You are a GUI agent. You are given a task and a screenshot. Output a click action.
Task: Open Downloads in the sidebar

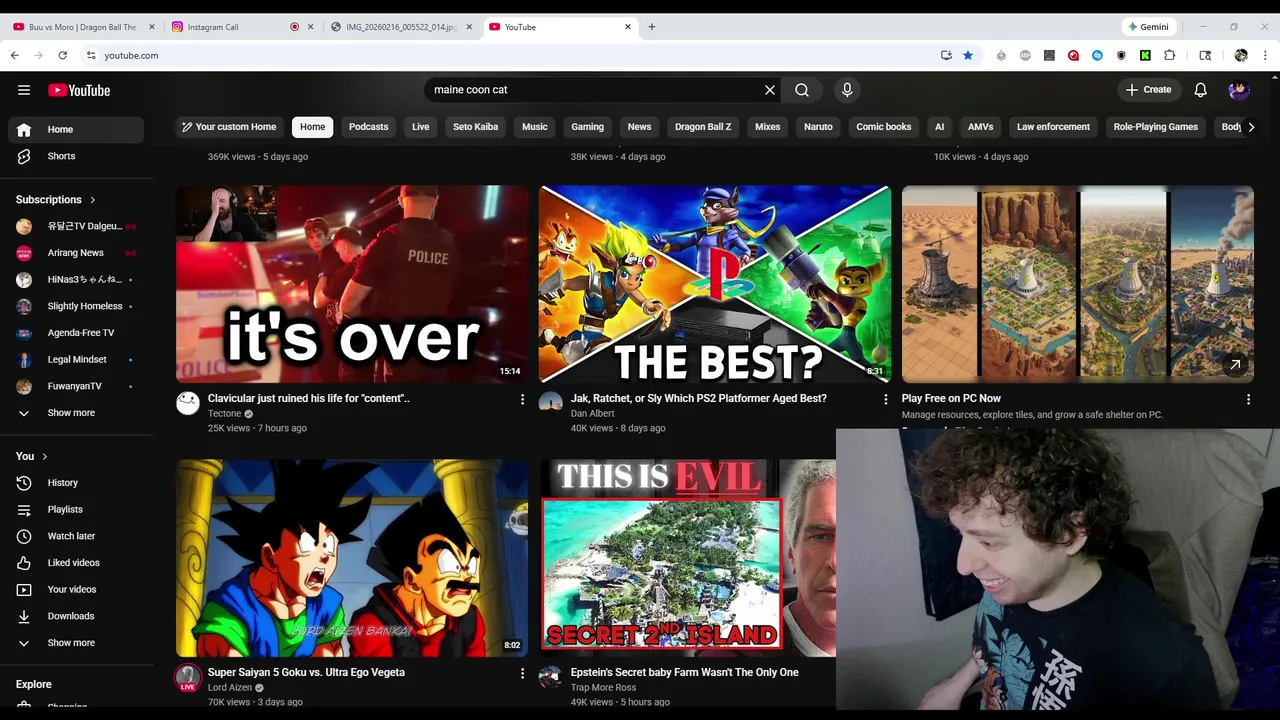point(76,616)
